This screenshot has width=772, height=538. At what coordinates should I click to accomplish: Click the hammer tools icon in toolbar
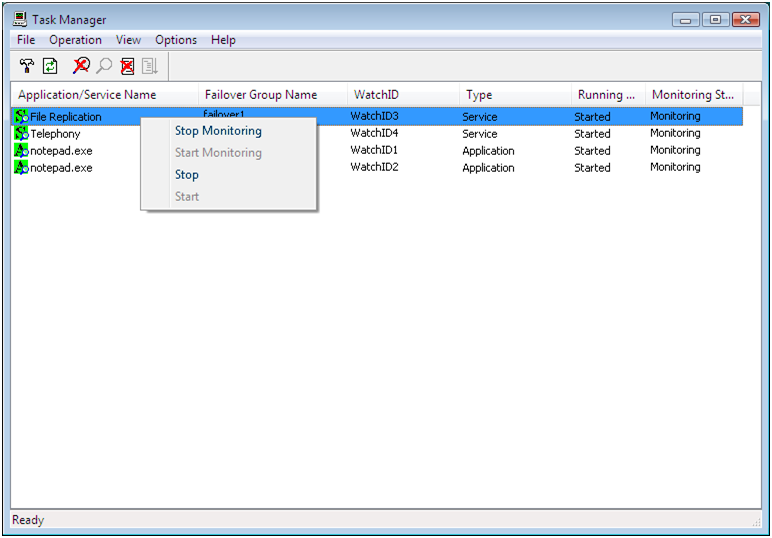(27, 66)
